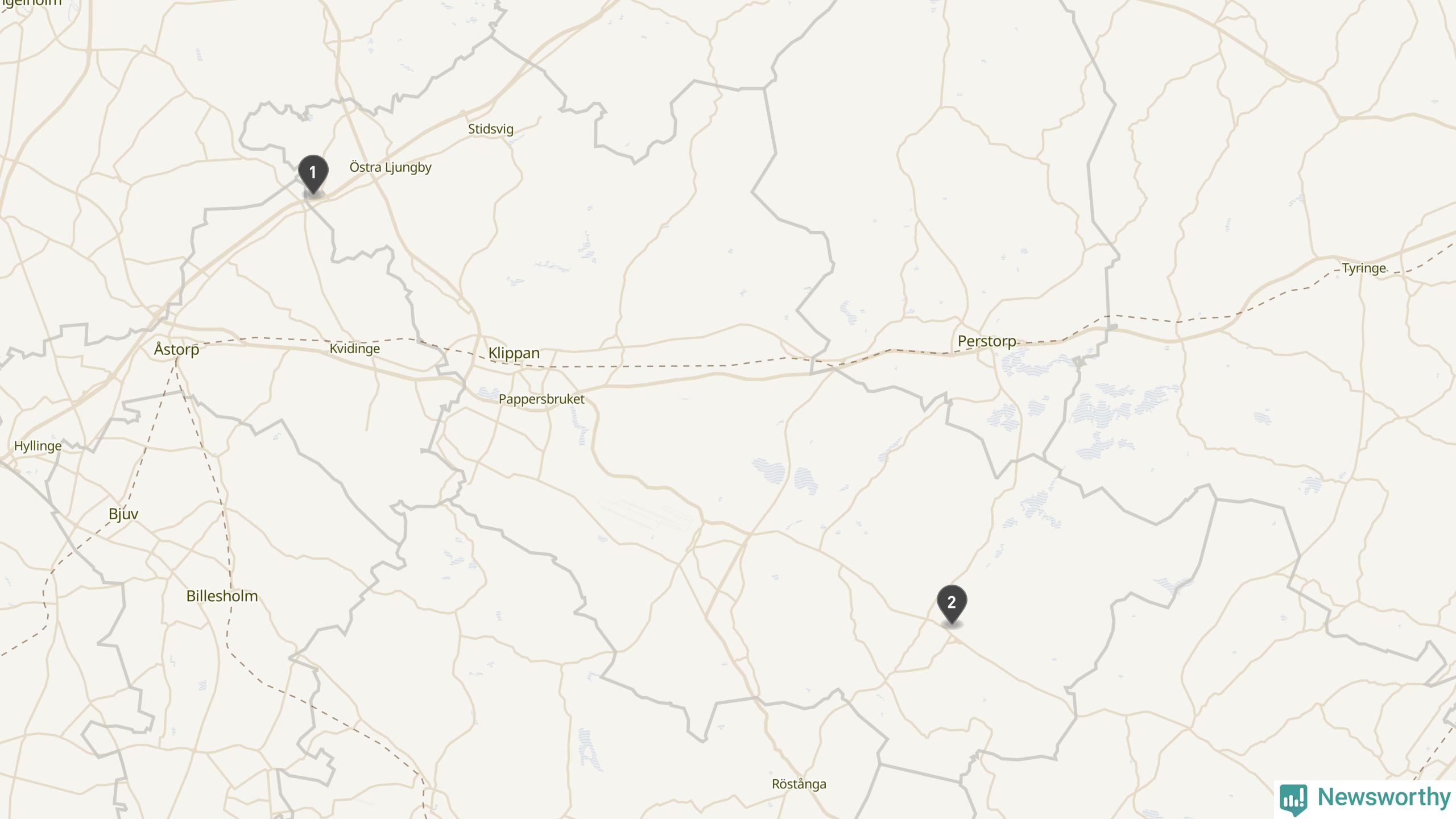
Task: Open the Newsworthy brand text link
Action: coord(1384,797)
